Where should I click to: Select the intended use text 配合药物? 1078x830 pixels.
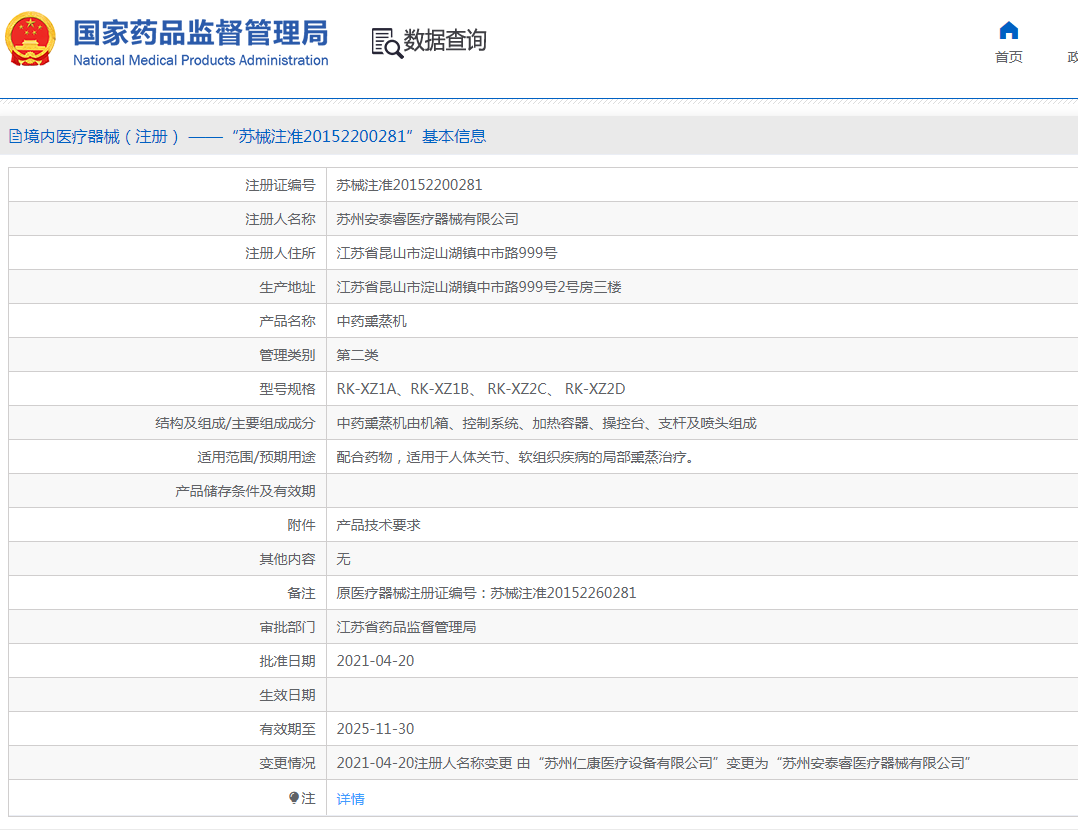tap(516, 457)
